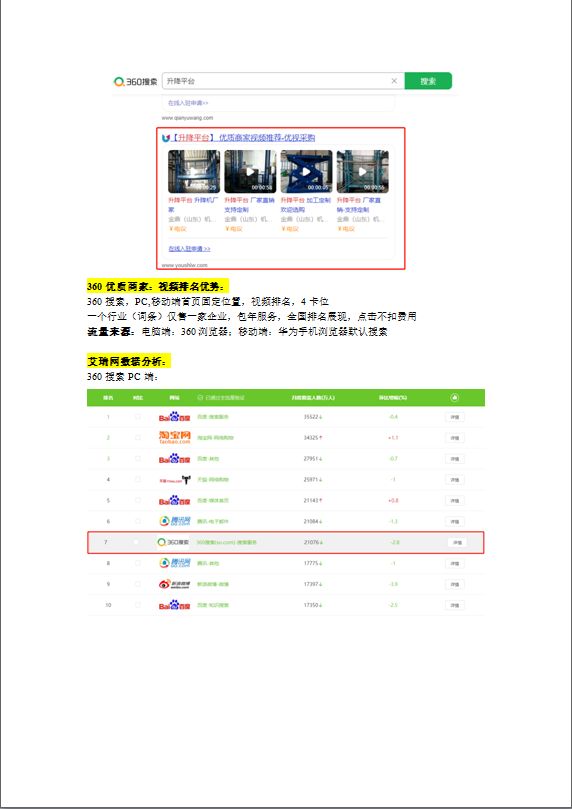Click the green 搜索 button
The image size is (572, 809).
(428, 81)
